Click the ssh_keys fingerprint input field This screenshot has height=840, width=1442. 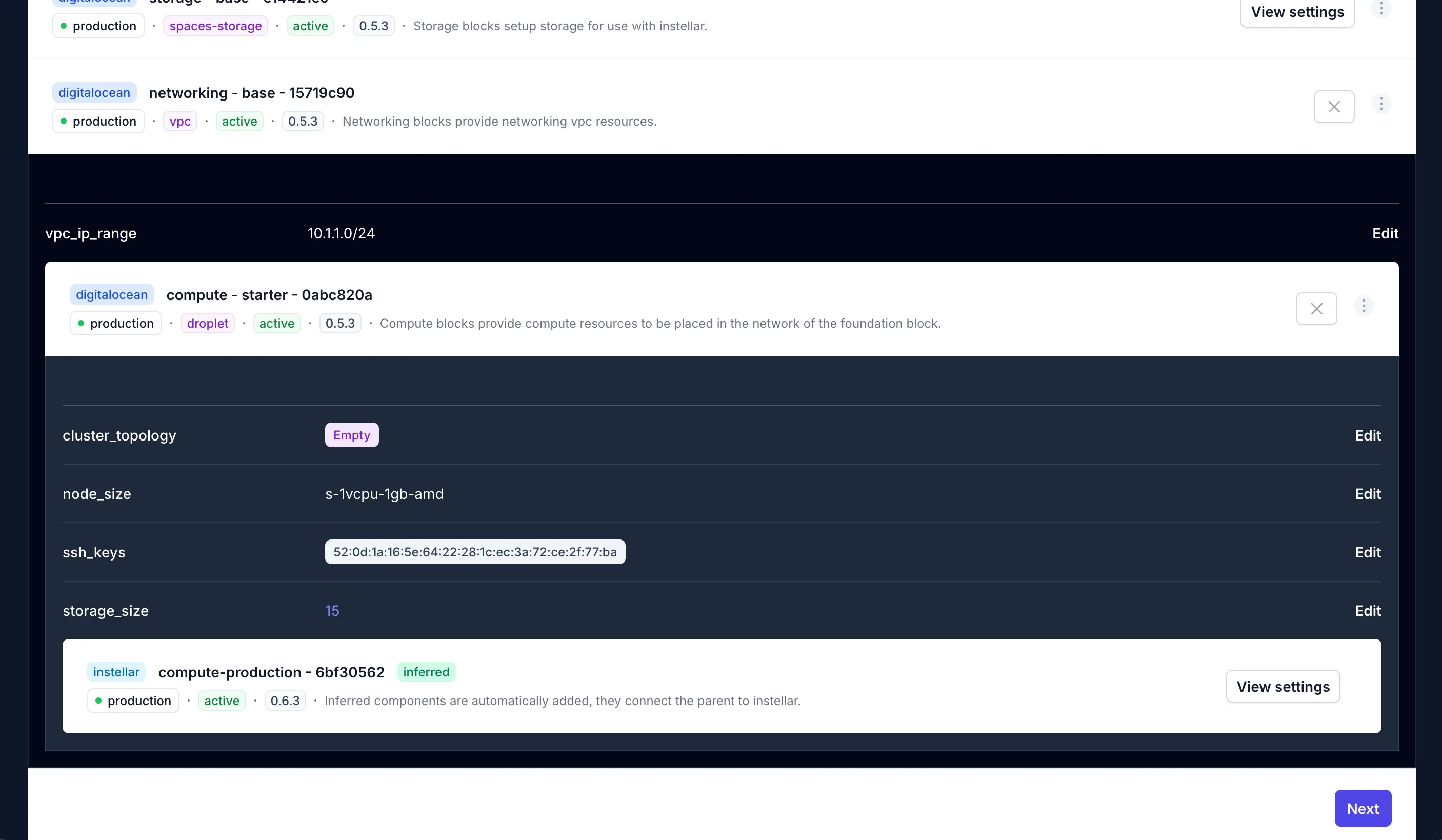pos(475,551)
